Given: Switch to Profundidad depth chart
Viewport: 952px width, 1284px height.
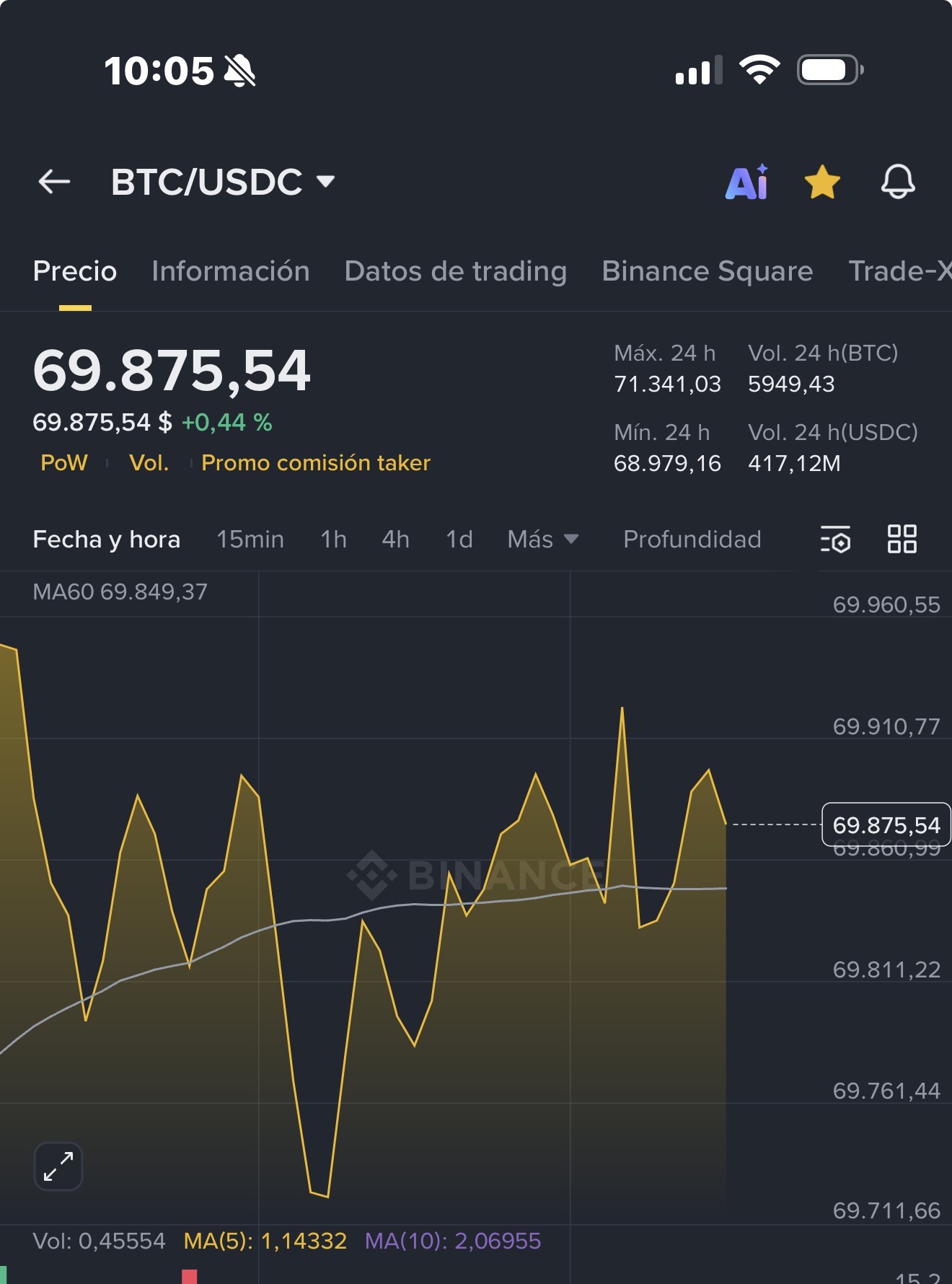Looking at the screenshot, I should tap(692, 540).
